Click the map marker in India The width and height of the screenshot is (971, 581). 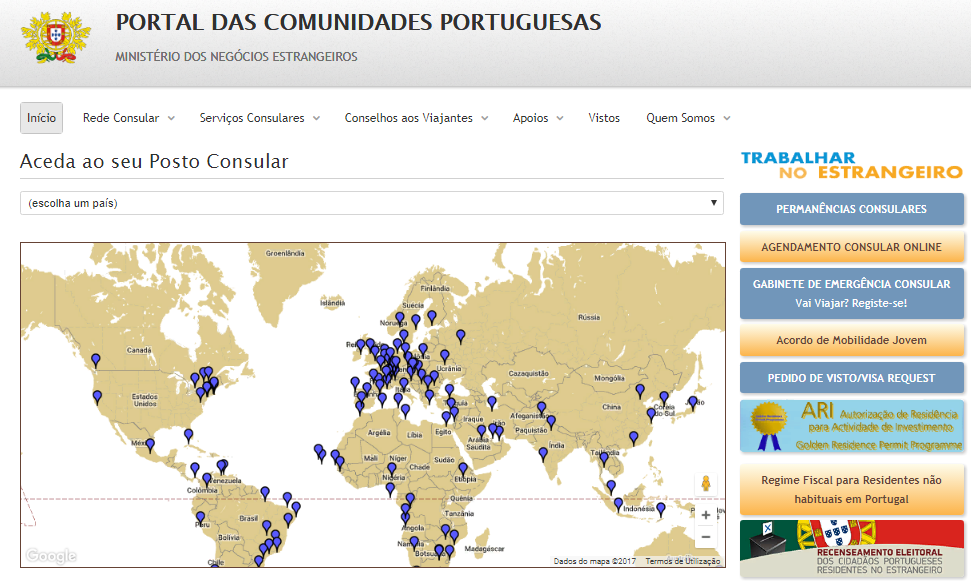(543, 453)
